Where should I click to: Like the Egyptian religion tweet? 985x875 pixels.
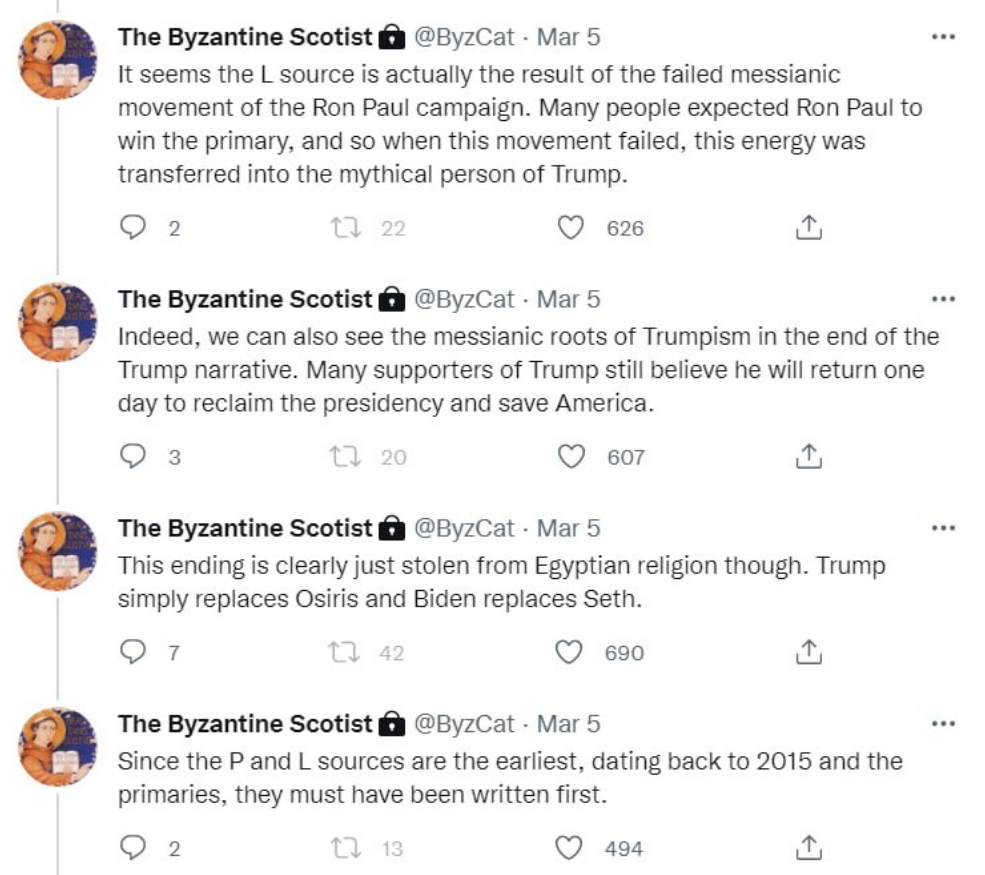(x=570, y=653)
